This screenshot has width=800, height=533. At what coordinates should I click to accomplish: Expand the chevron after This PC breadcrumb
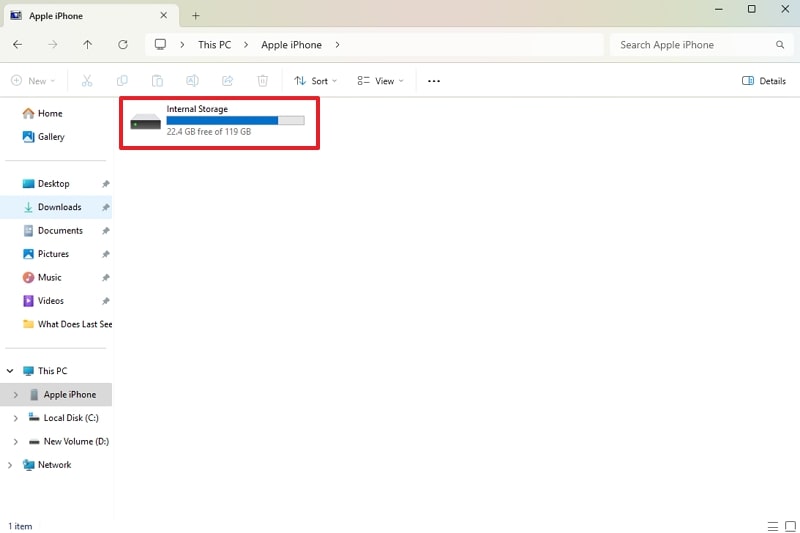[246, 45]
